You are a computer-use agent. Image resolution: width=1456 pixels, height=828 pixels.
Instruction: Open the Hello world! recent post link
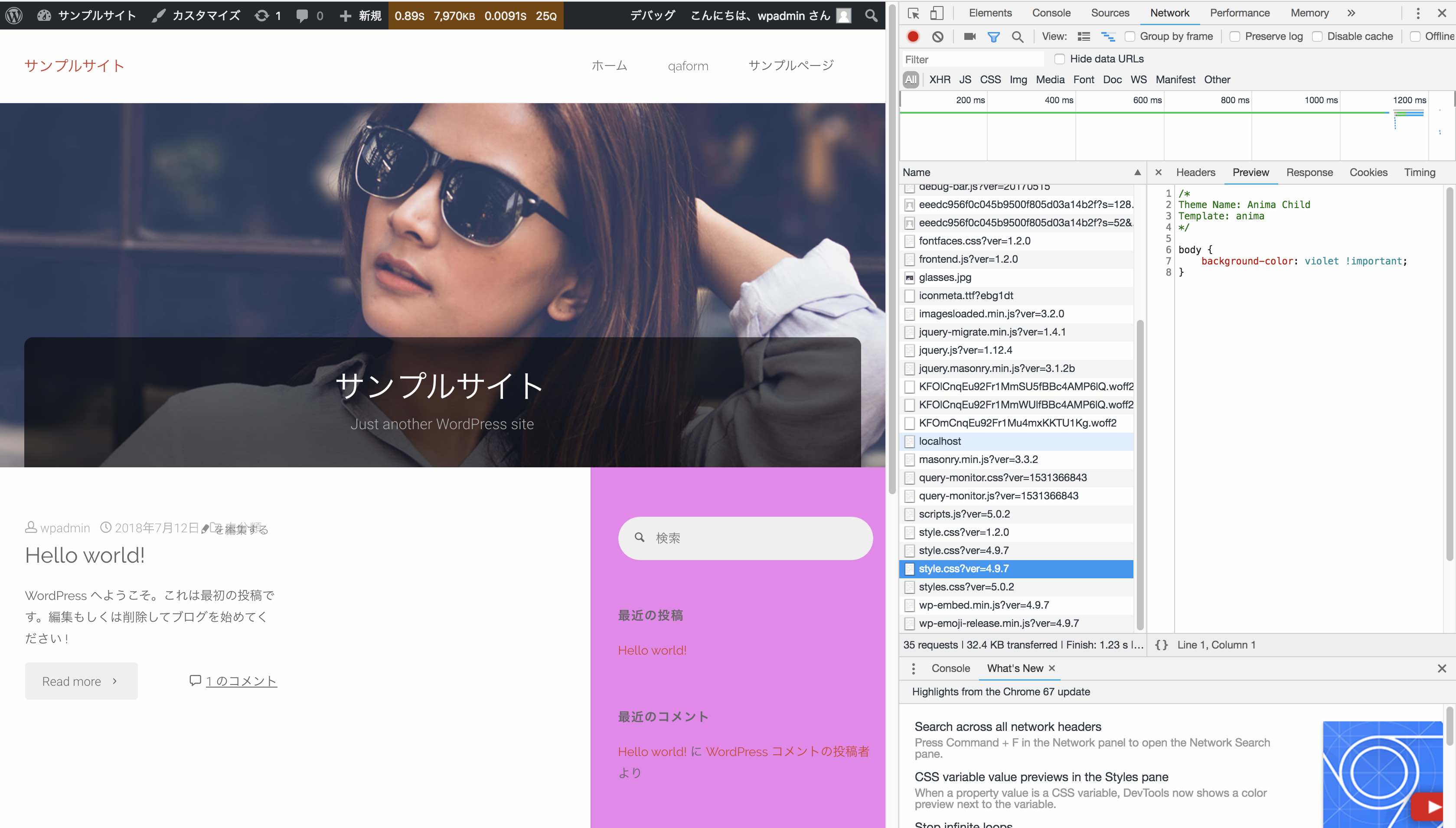(x=652, y=650)
